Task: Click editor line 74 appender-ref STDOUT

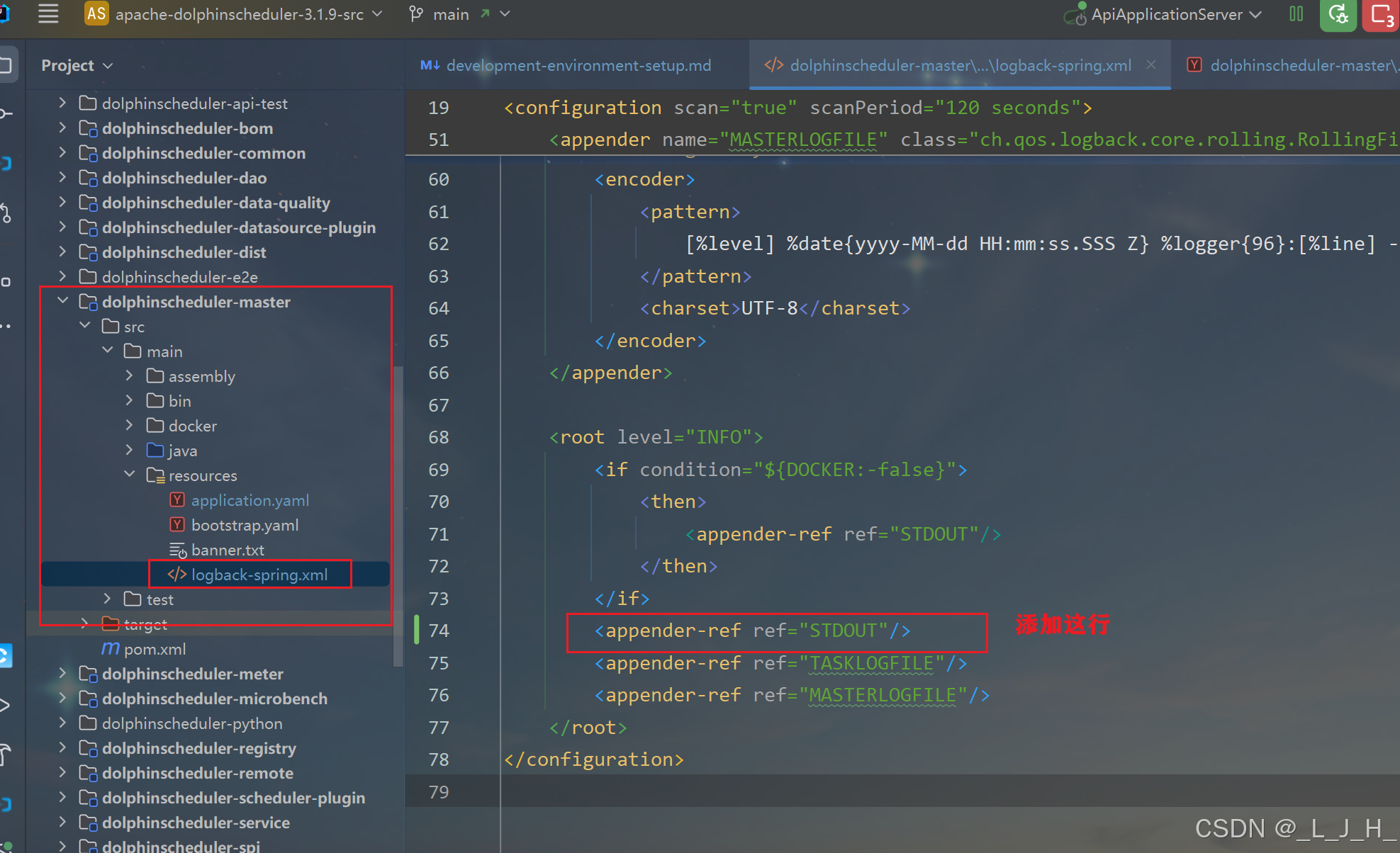Action: (751, 631)
